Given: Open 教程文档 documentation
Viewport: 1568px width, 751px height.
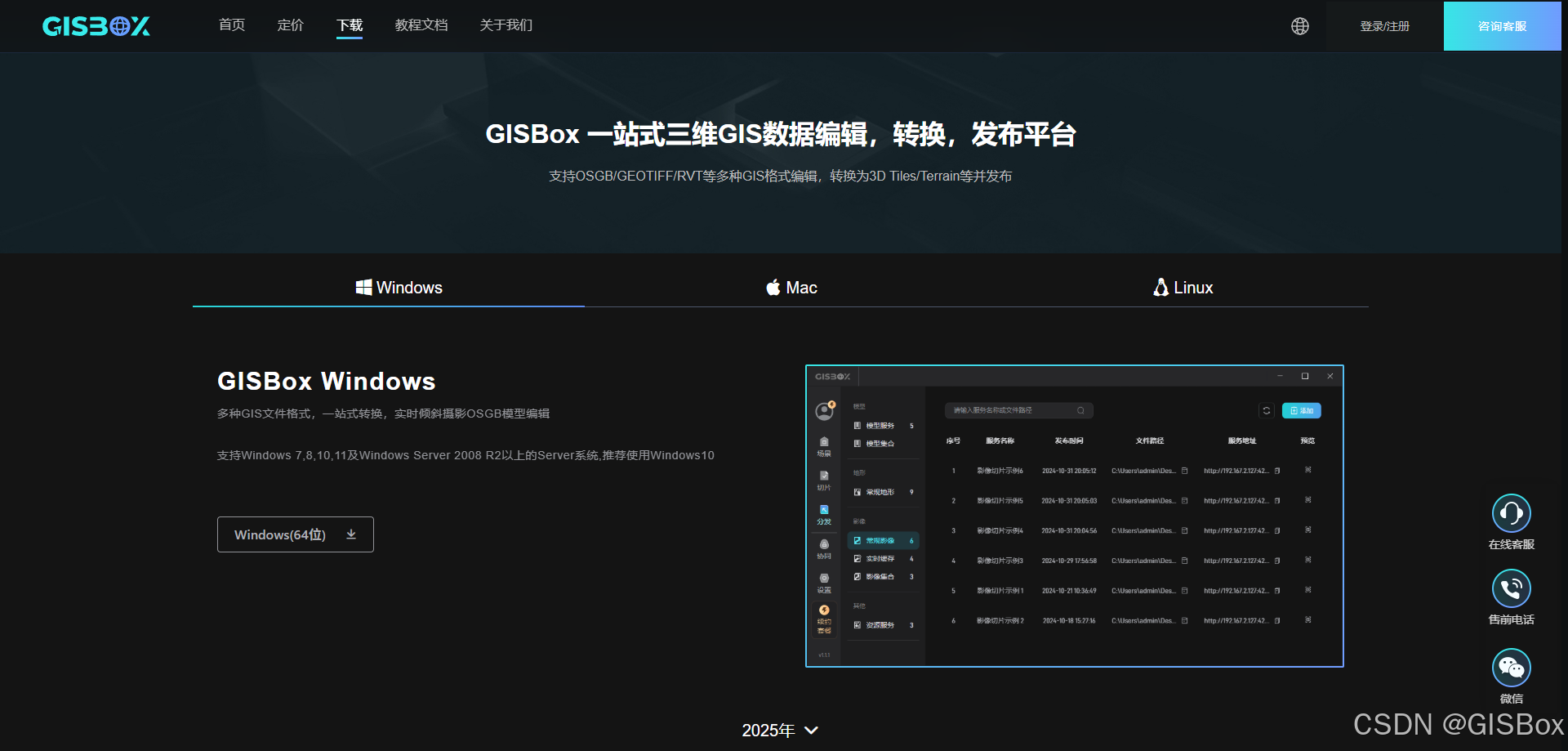Looking at the screenshot, I should (421, 25).
